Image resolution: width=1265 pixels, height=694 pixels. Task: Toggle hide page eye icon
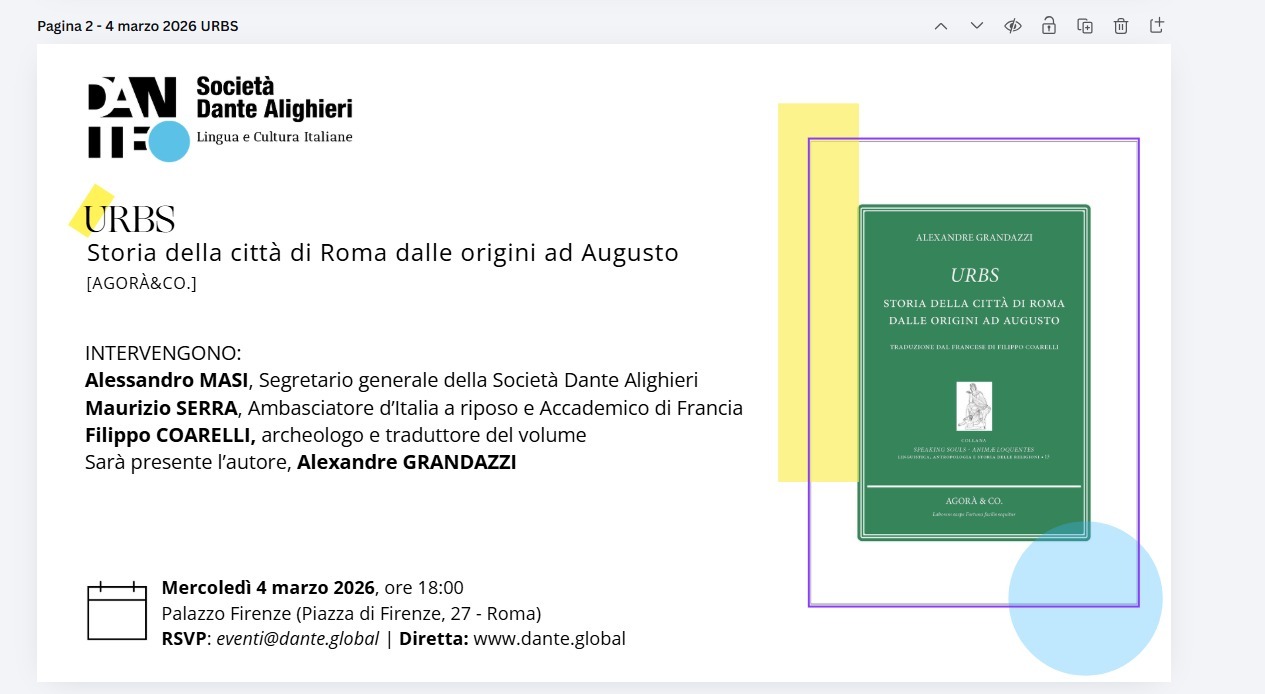coord(1013,26)
